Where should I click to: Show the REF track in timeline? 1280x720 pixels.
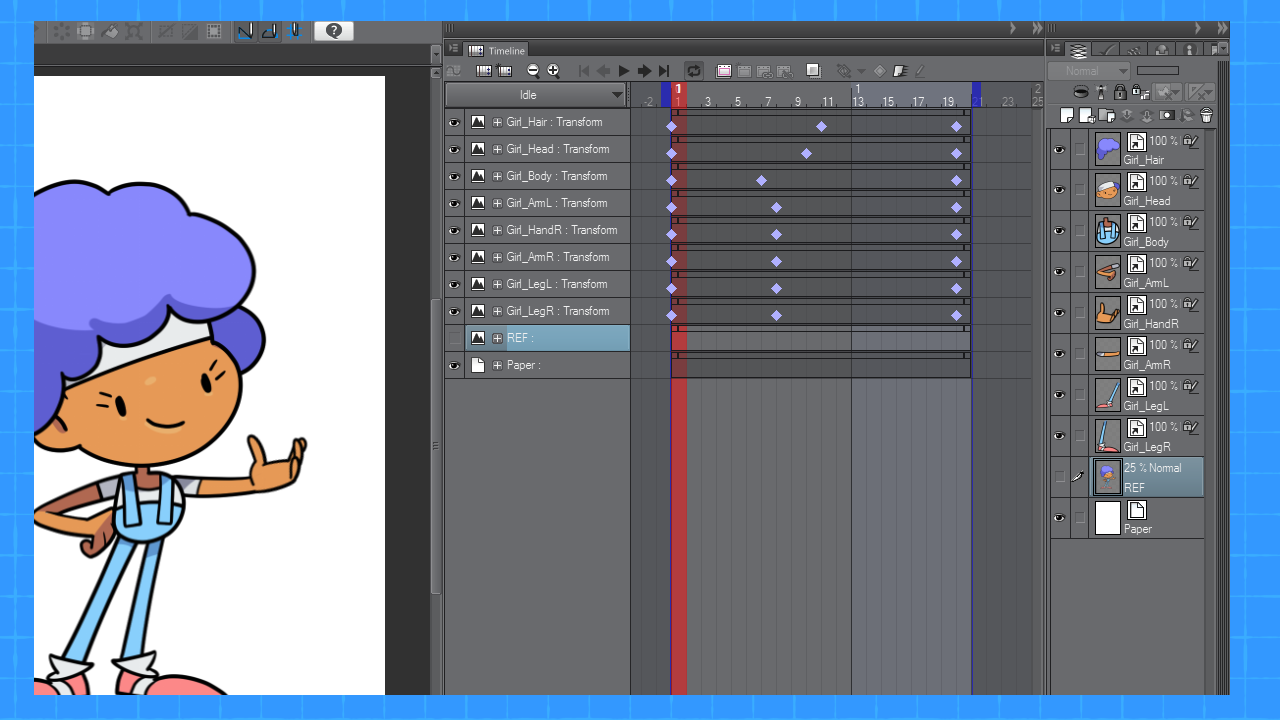coord(455,338)
